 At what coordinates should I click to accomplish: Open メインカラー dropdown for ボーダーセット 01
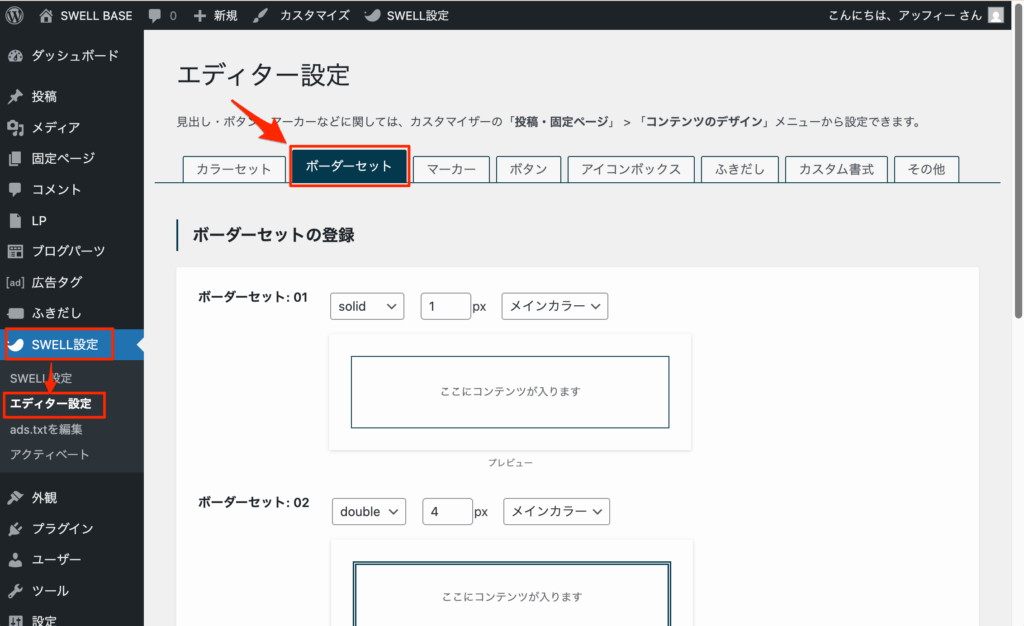554,306
